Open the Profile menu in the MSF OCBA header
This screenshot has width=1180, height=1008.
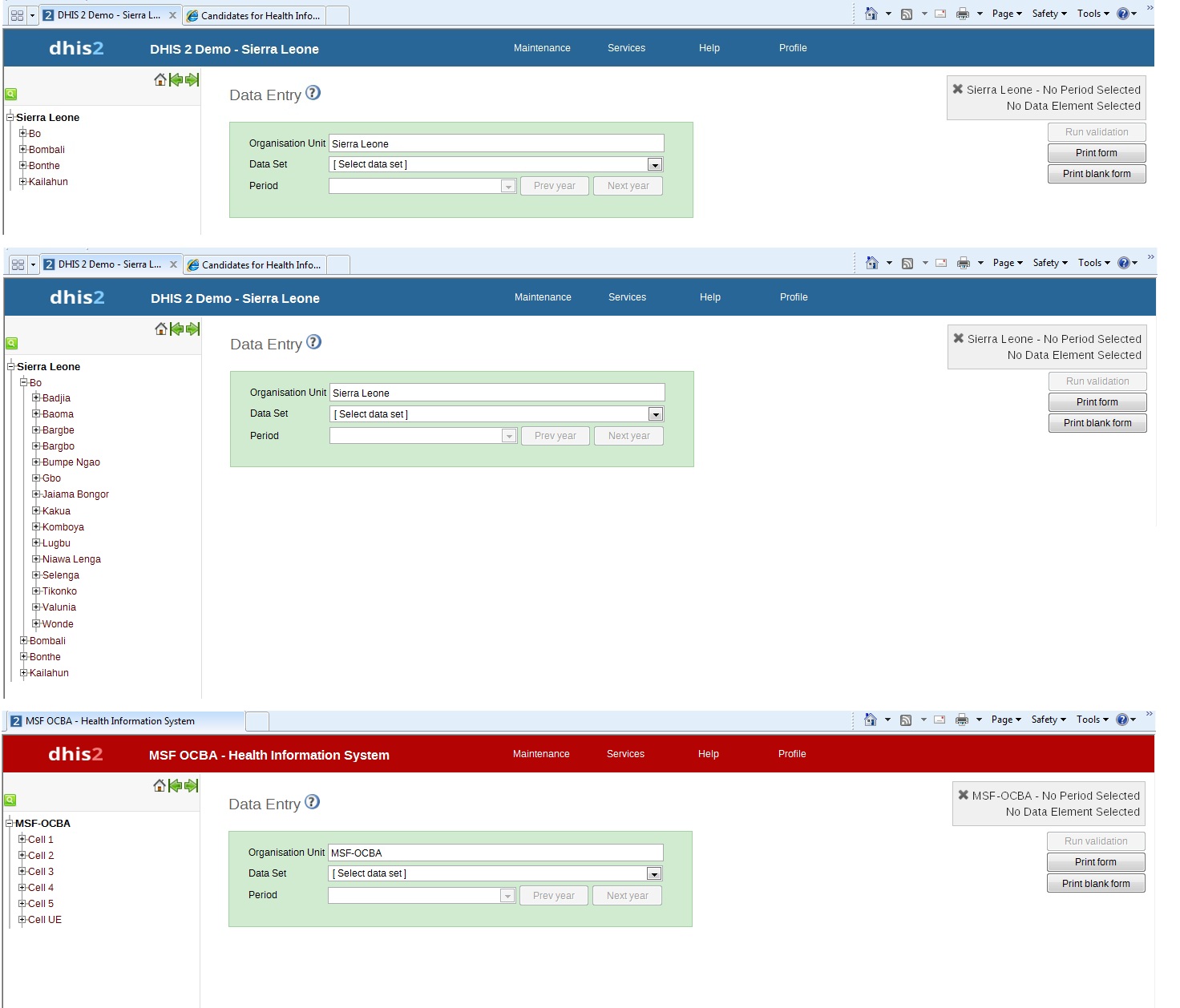click(792, 754)
